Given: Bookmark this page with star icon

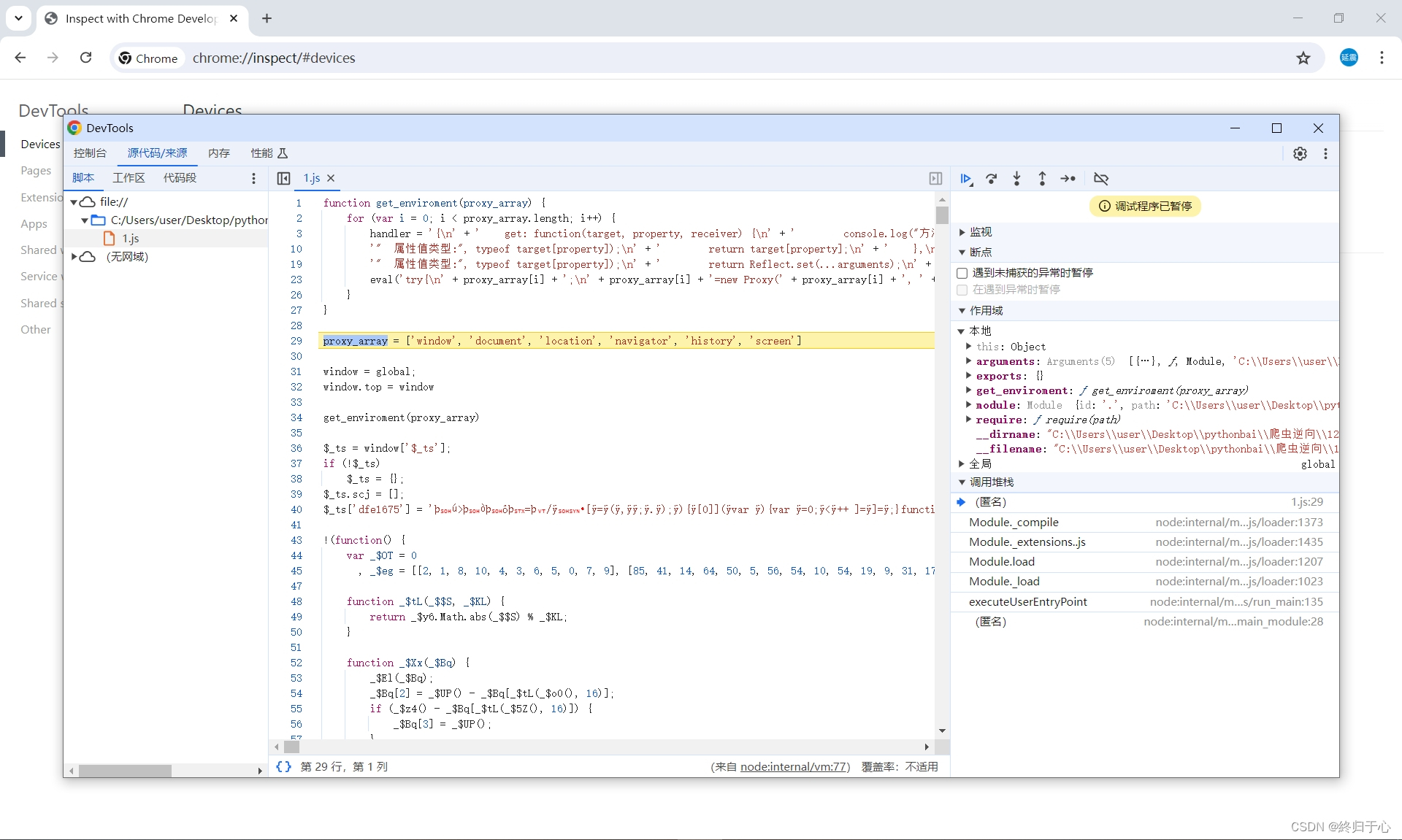Looking at the screenshot, I should coord(1303,58).
